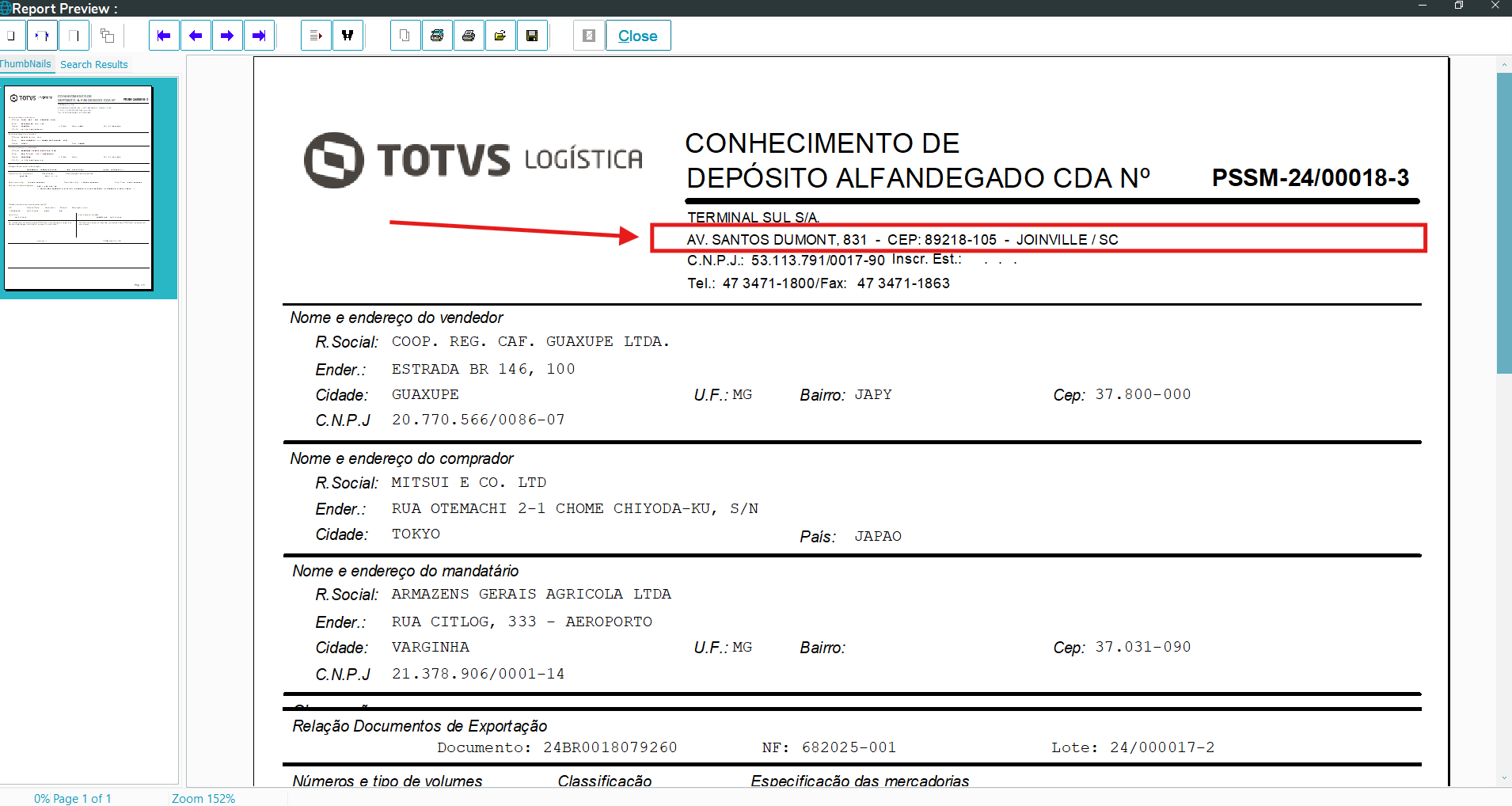Click the city value 'VARGINHA'

pos(430,647)
